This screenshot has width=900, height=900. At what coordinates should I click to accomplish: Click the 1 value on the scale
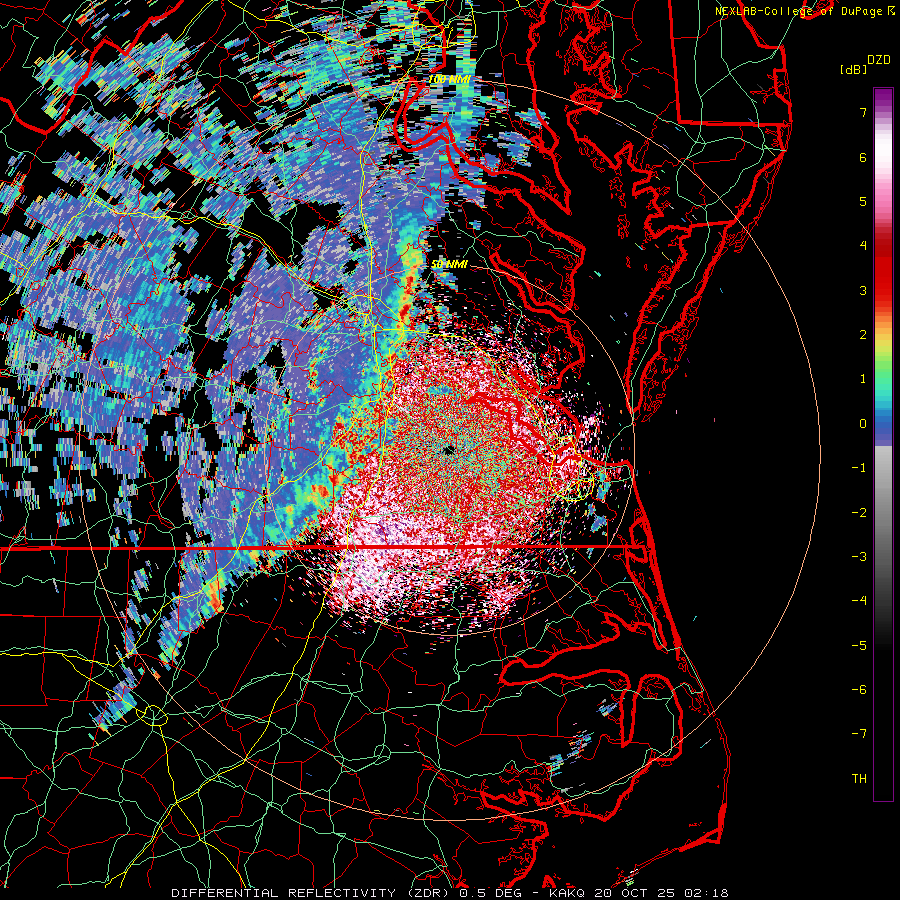point(863,379)
